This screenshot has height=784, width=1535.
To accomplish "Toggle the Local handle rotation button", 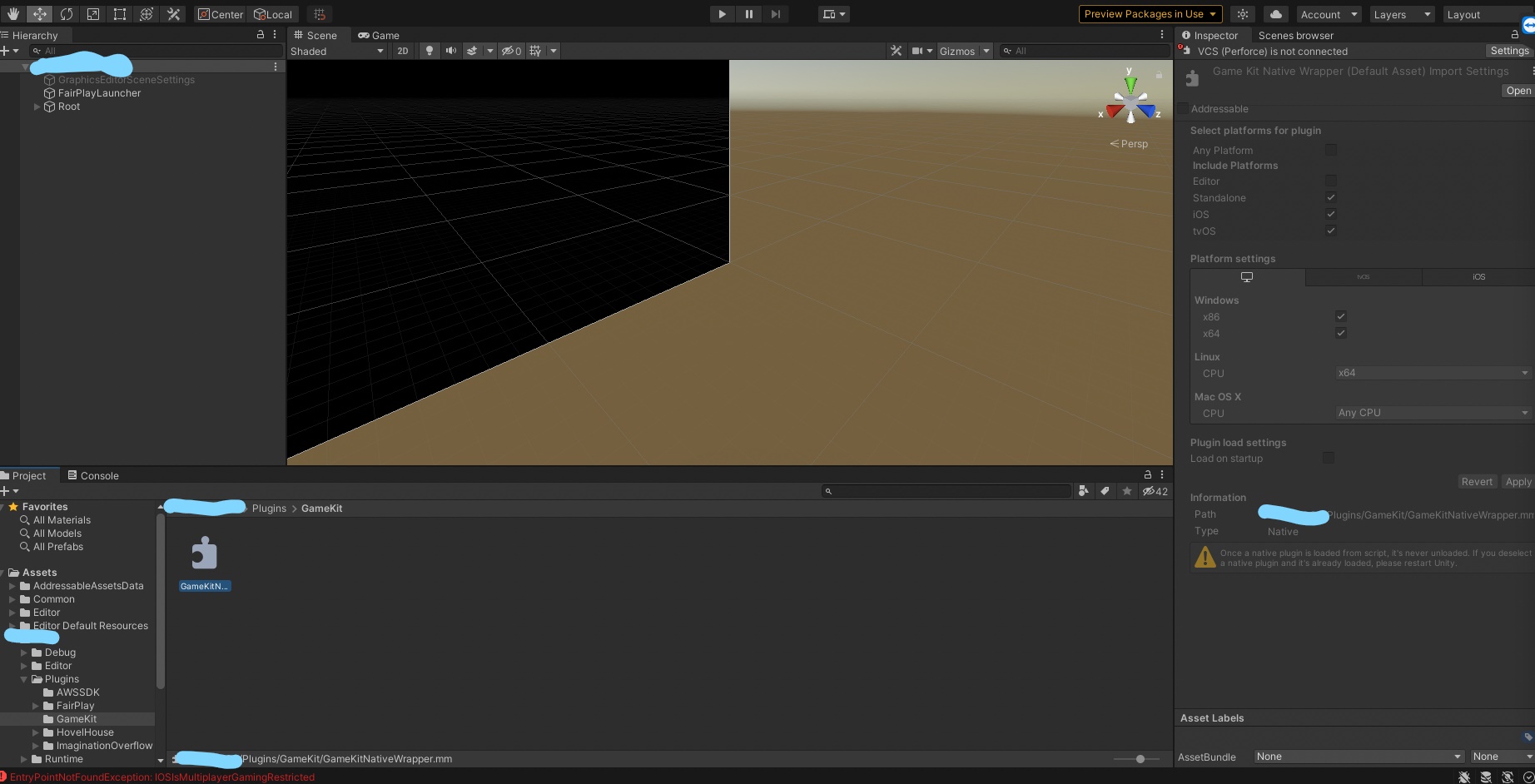I will (273, 14).
